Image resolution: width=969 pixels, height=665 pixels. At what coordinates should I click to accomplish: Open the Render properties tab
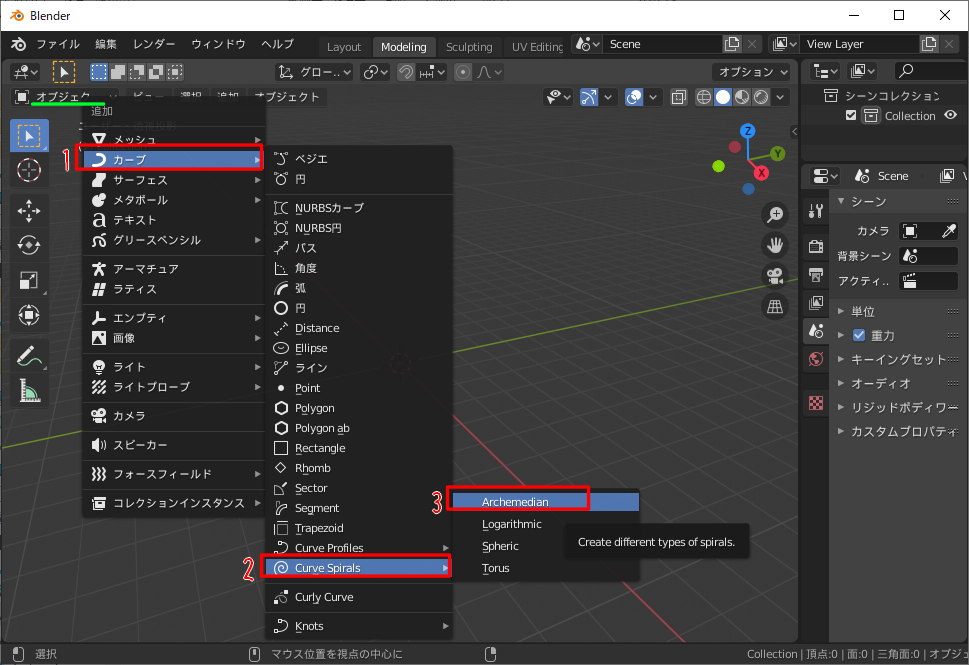pos(816,246)
